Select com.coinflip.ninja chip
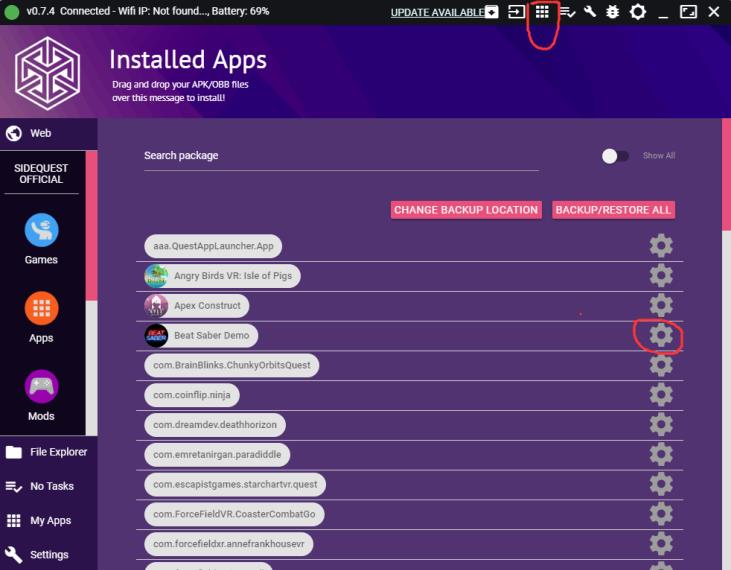 pos(192,395)
